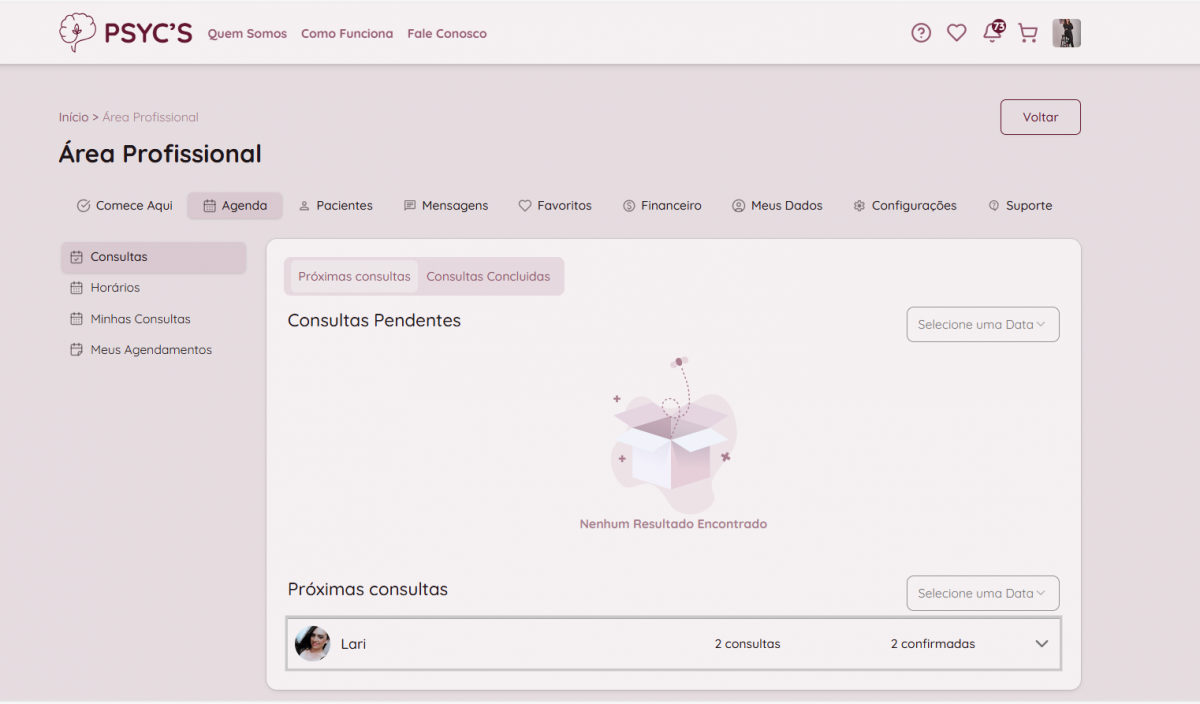
Task: Open favorites heart icon in header
Action: pyautogui.click(x=956, y=33)
